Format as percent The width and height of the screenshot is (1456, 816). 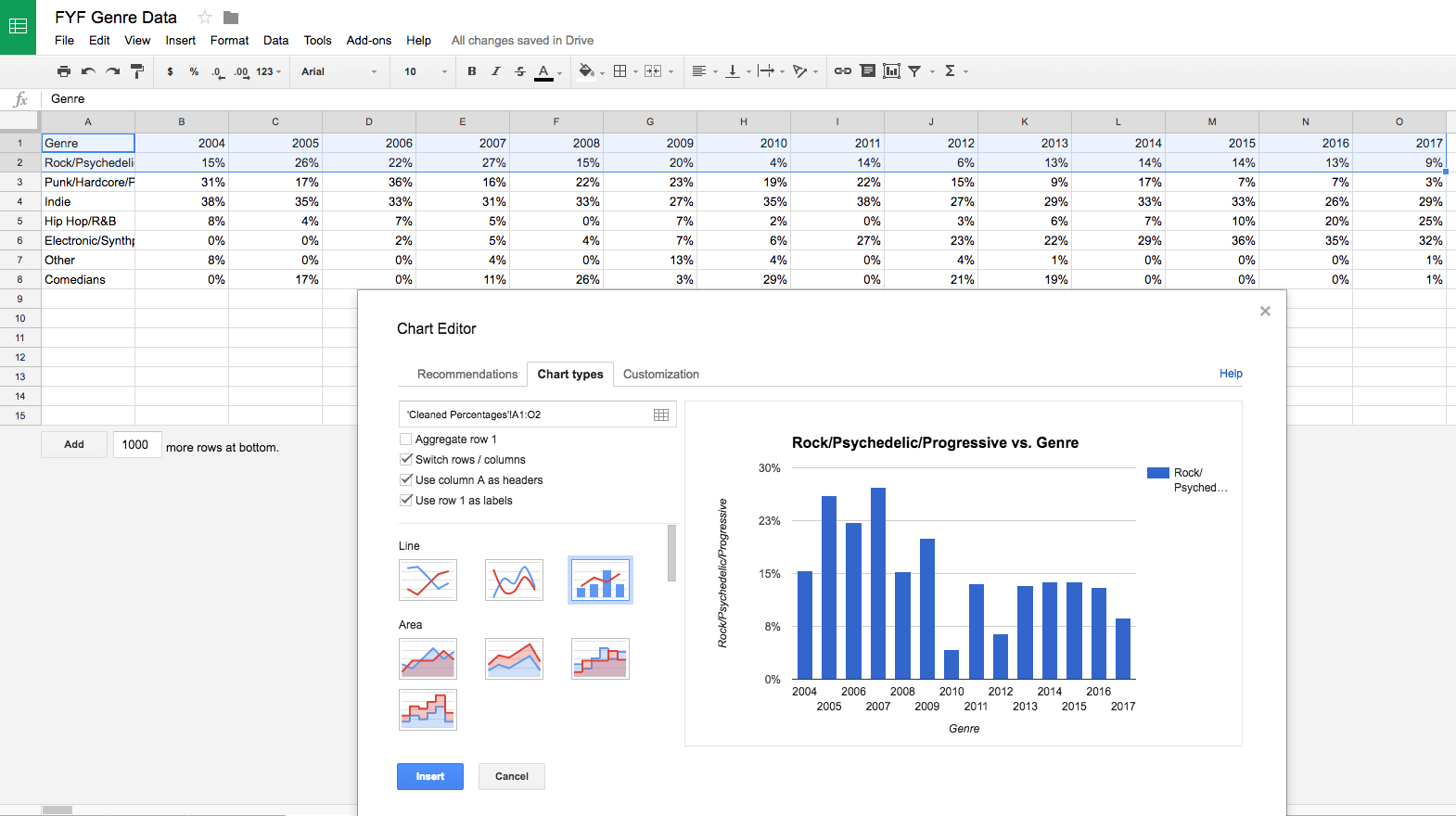[194, 71]
